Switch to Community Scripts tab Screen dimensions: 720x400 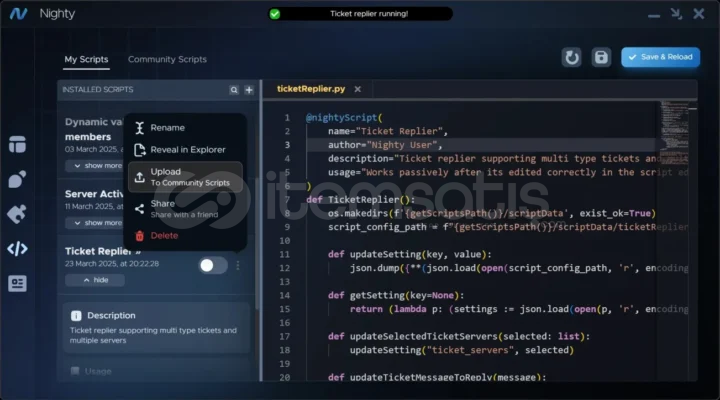[x=167, y=59]
